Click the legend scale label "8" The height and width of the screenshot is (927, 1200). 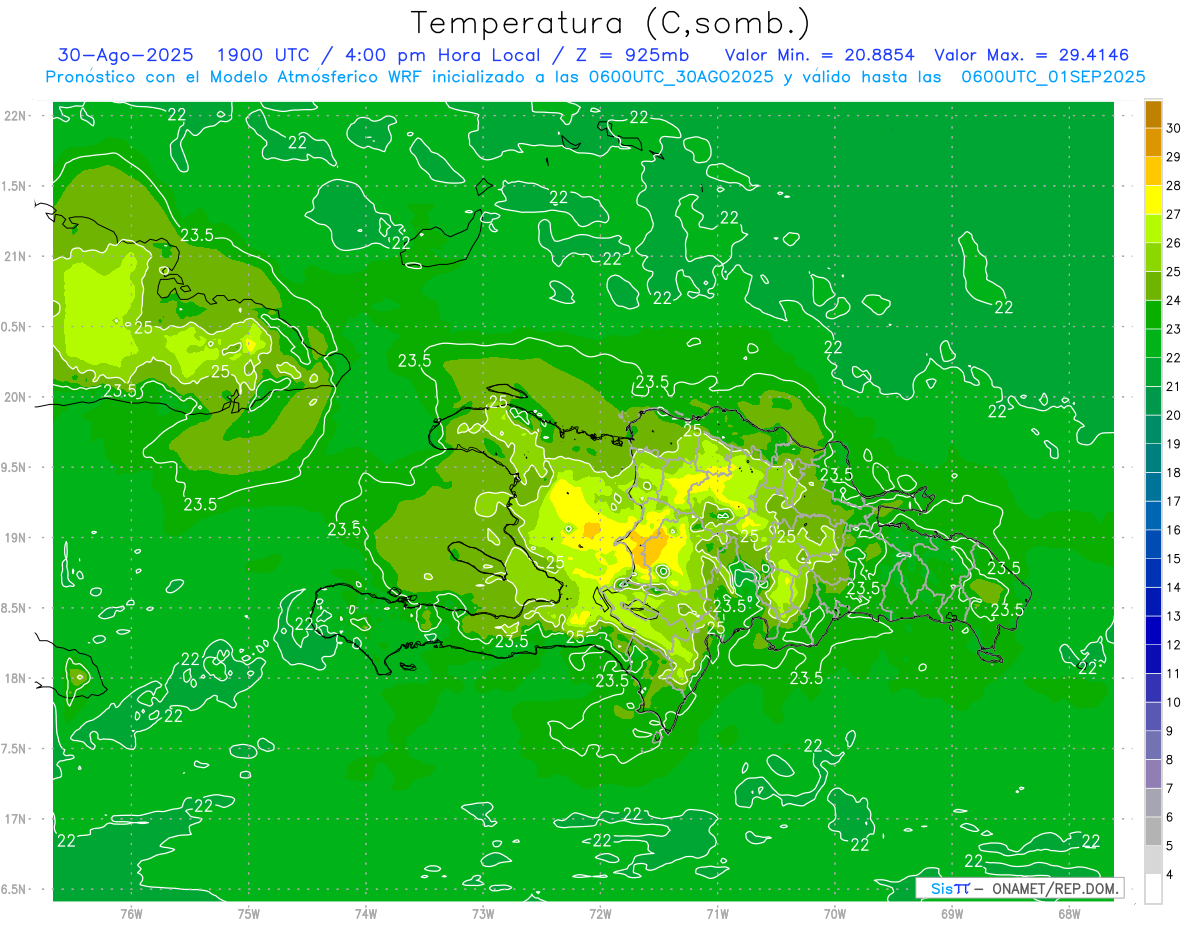1171,760
